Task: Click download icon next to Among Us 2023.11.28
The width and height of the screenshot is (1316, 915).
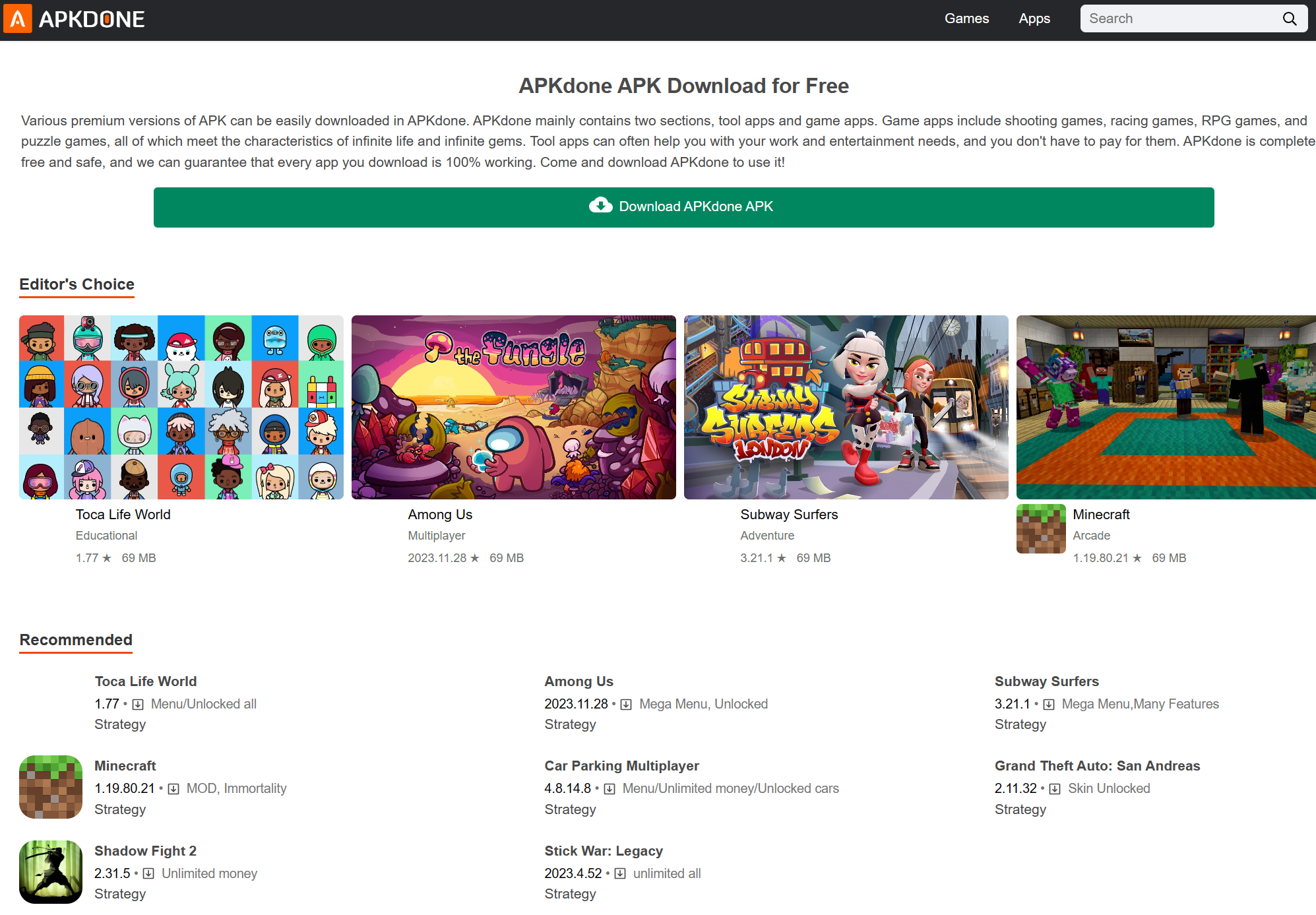Action: coord(626,705)
